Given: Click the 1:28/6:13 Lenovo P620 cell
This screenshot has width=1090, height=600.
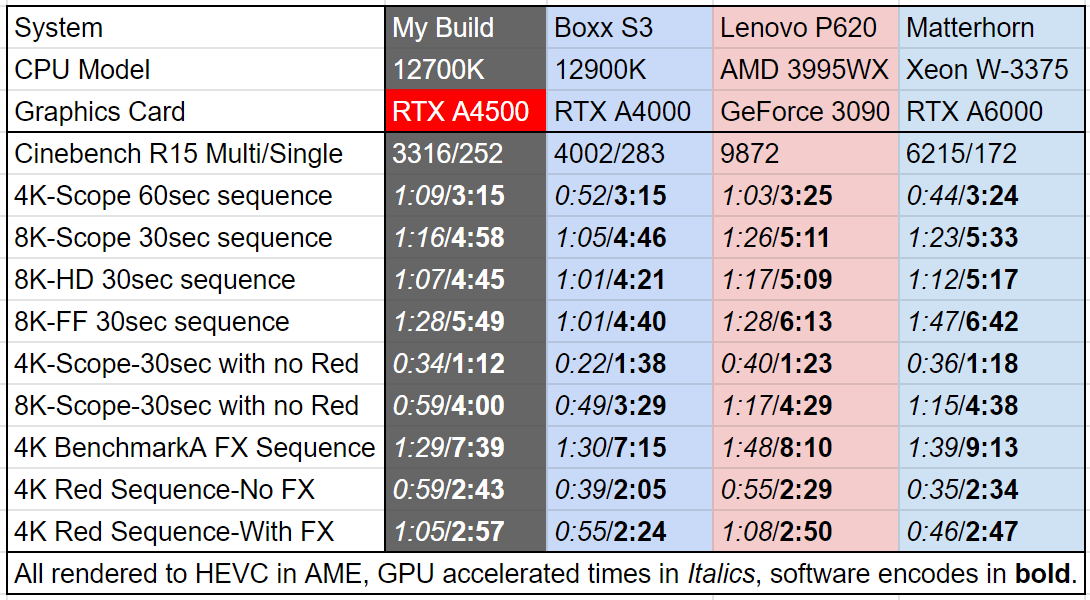Looking at the screenshot, I should 806,321.
